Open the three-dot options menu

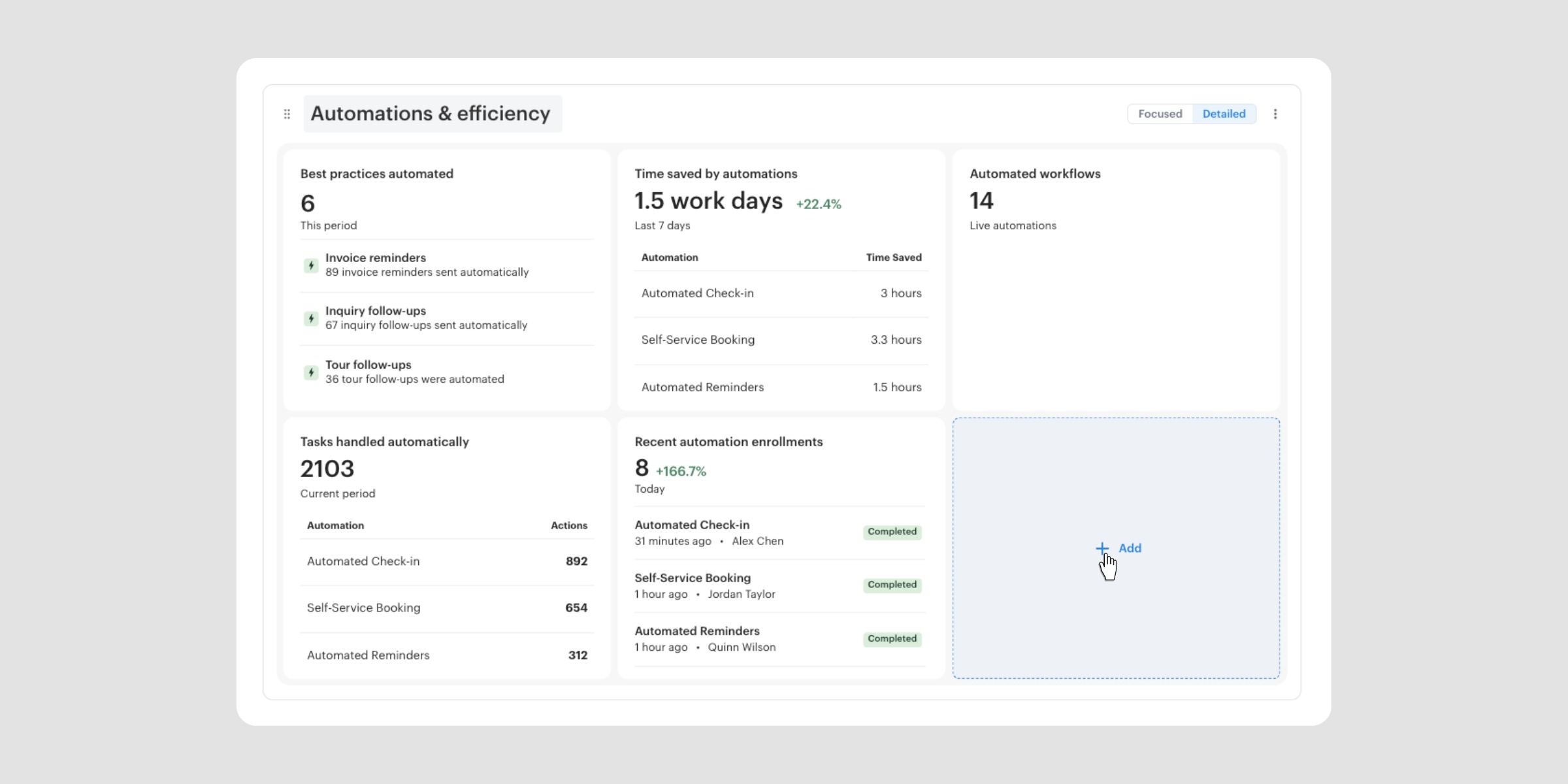click(x=1275, y=114)
